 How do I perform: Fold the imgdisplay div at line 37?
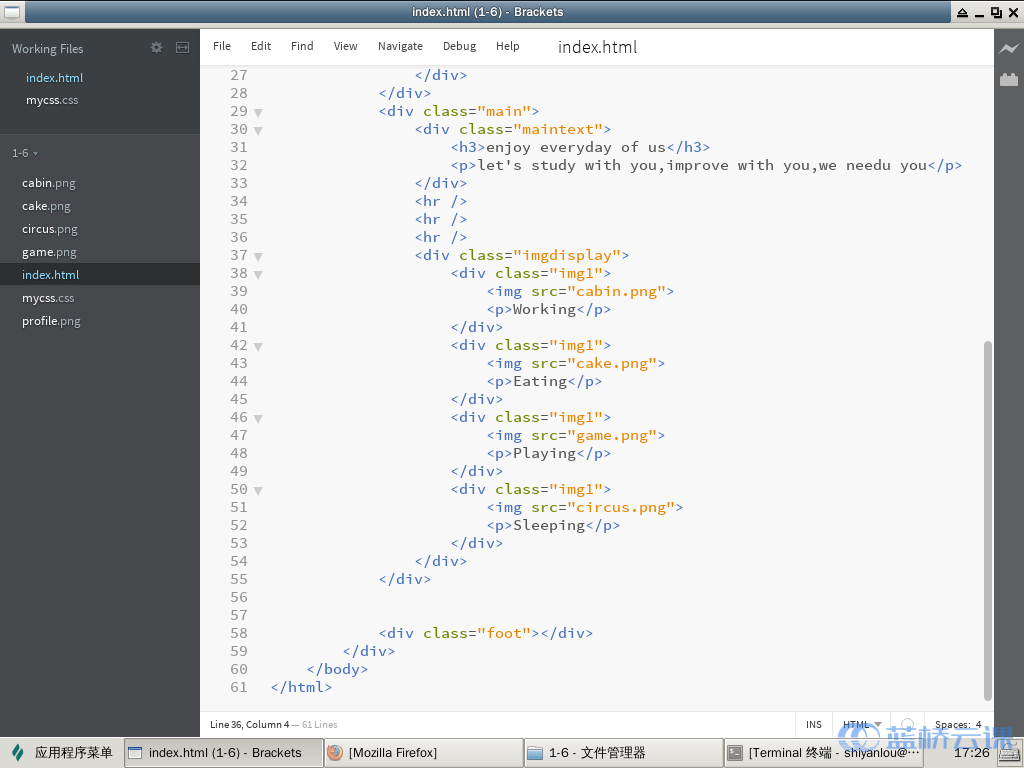258,256
